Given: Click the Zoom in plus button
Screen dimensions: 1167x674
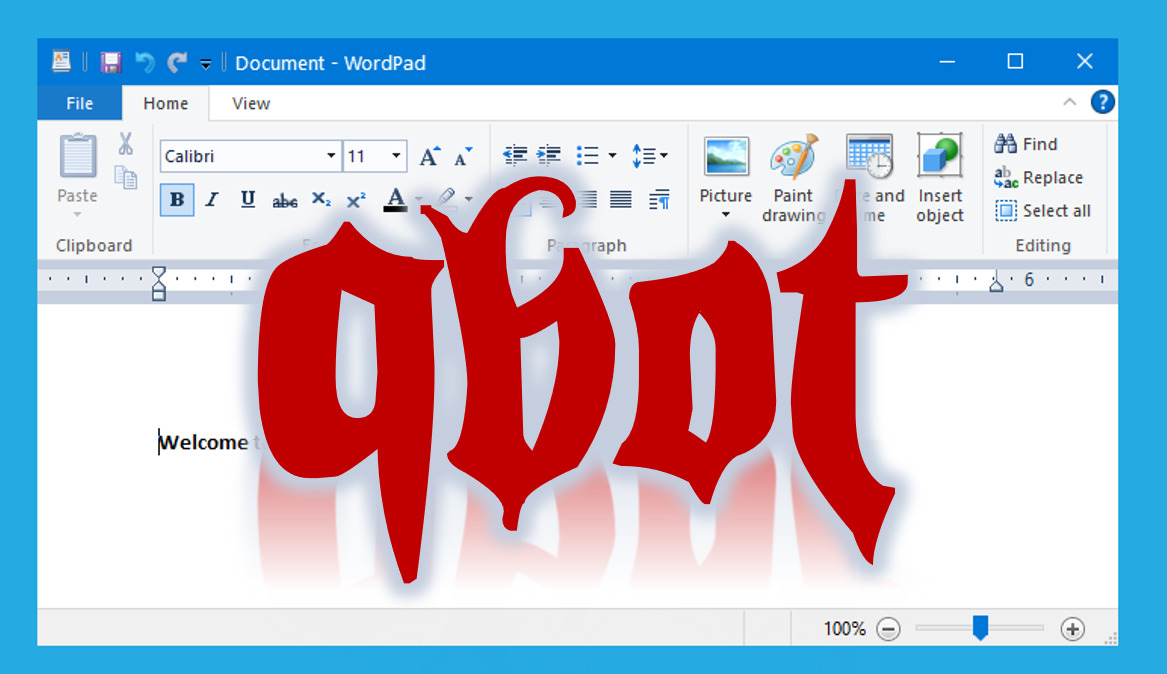Looking at the screenshot, I should coord(1073,629).
